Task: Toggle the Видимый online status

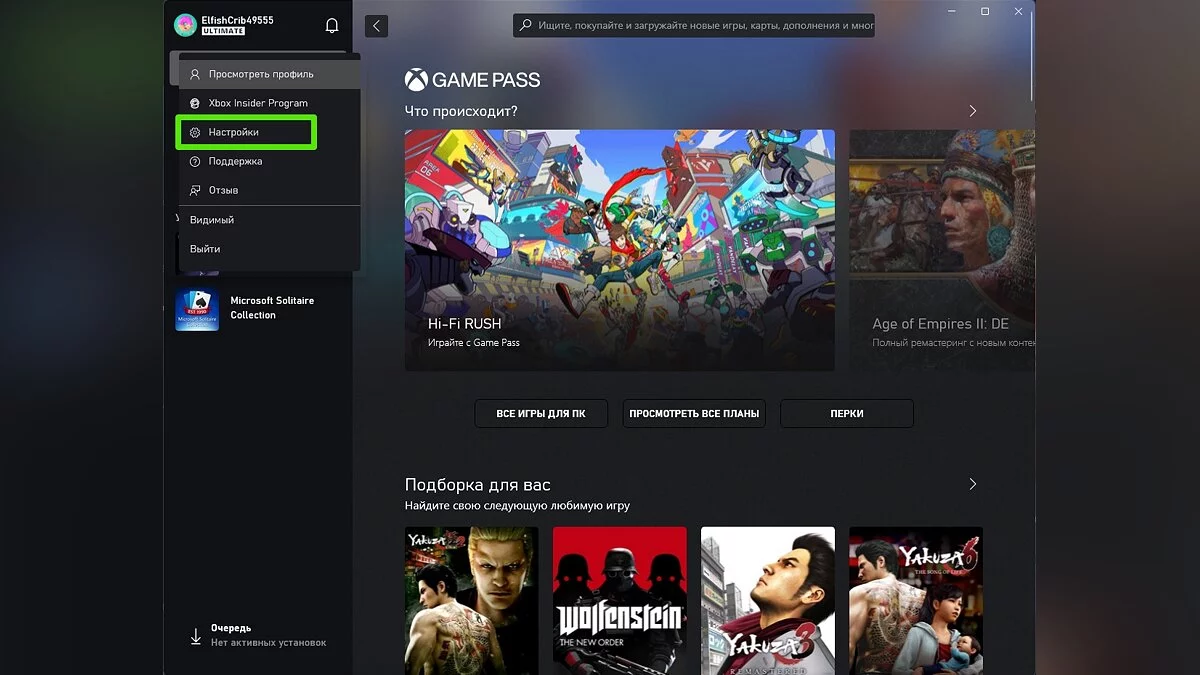Action: [212, 220]
